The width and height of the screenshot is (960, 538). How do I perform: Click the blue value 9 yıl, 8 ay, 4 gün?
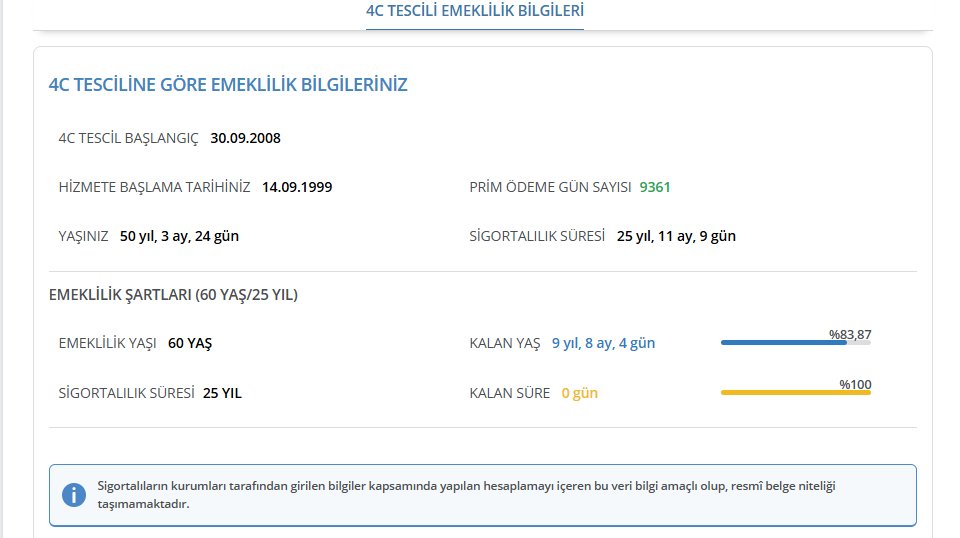pos(604,343)
